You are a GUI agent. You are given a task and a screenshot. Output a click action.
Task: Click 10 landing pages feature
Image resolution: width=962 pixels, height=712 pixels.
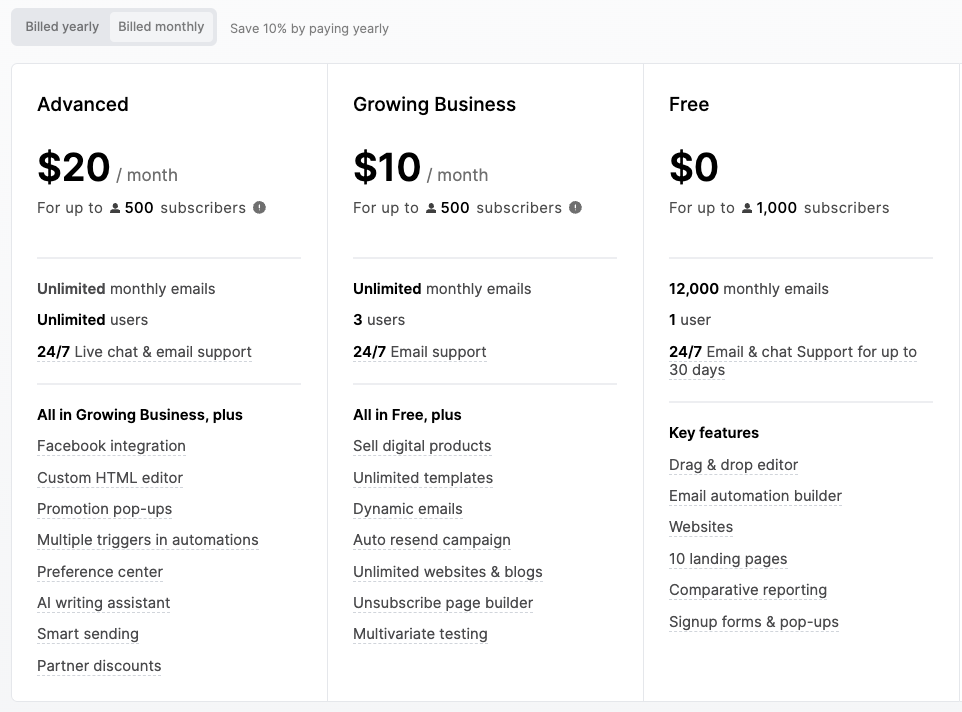[x=728, y=559]
